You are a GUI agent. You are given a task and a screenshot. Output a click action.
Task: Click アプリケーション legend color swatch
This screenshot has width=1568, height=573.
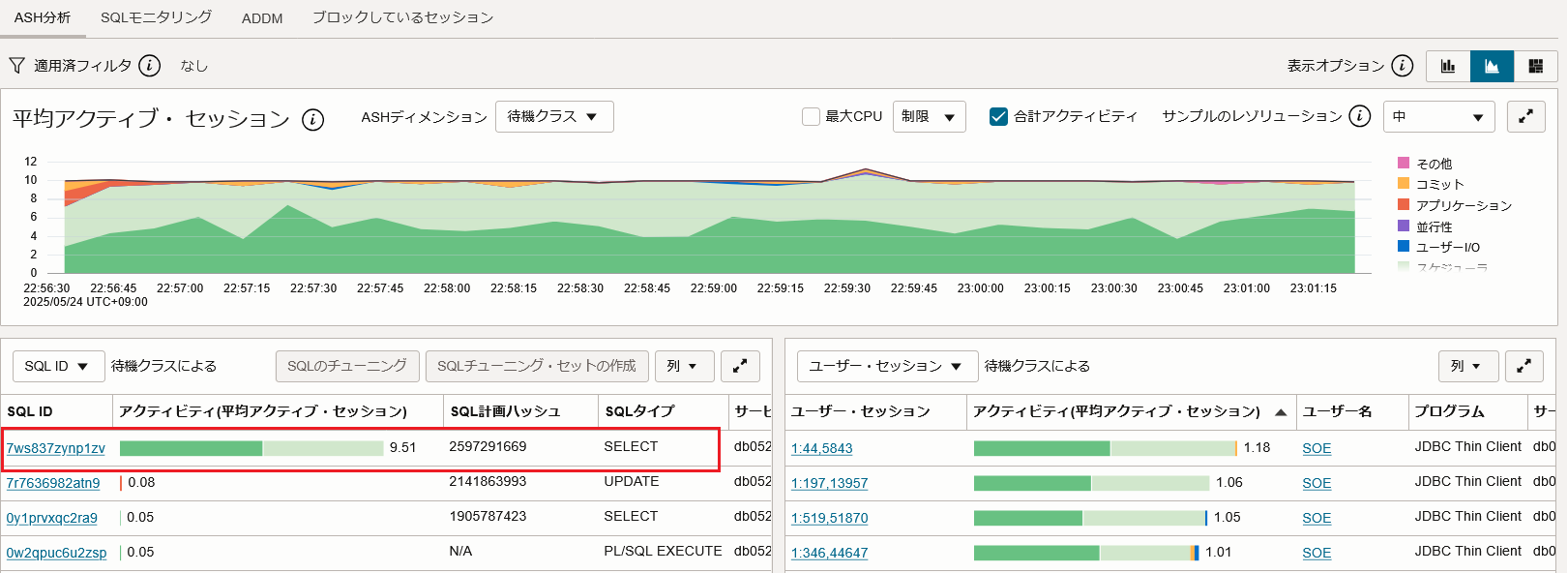(1404, 204)
